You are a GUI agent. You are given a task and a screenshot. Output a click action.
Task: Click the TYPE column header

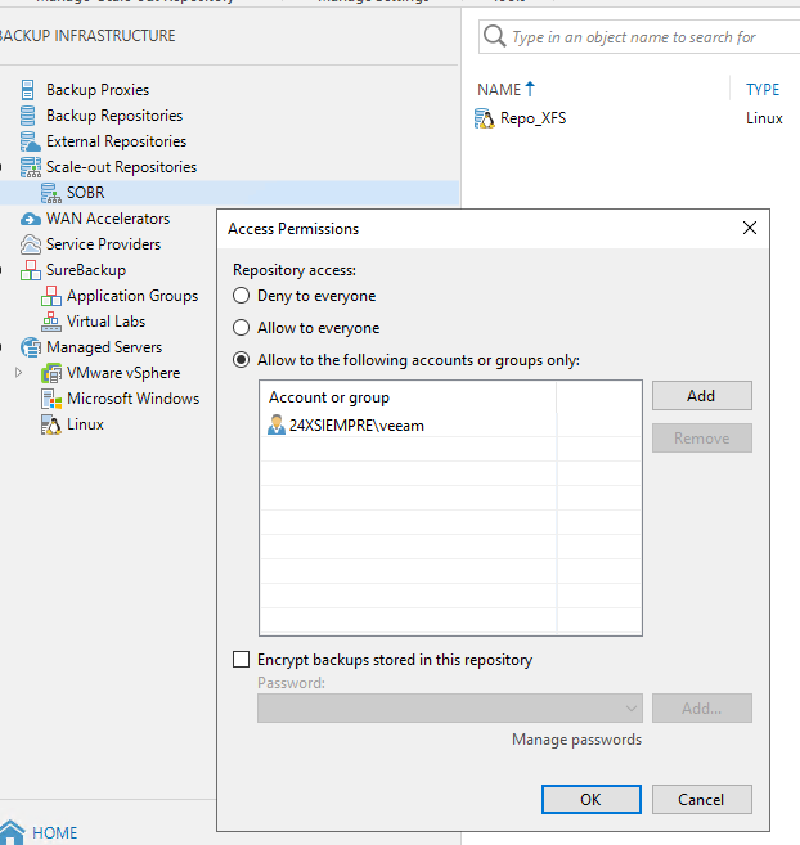coord(762,89)
